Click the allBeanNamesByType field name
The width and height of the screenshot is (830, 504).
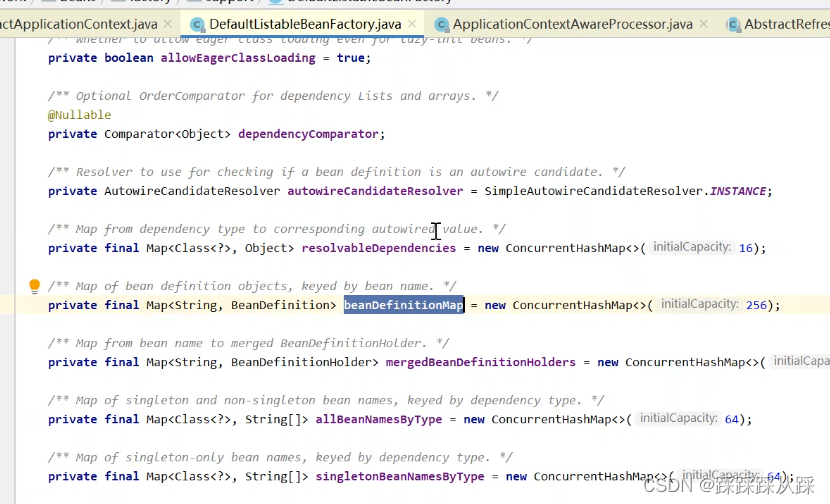(x=378, y=420)
